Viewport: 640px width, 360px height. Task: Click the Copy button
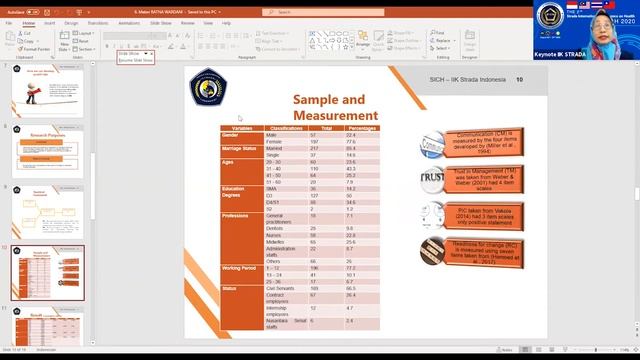pos(26,41)
